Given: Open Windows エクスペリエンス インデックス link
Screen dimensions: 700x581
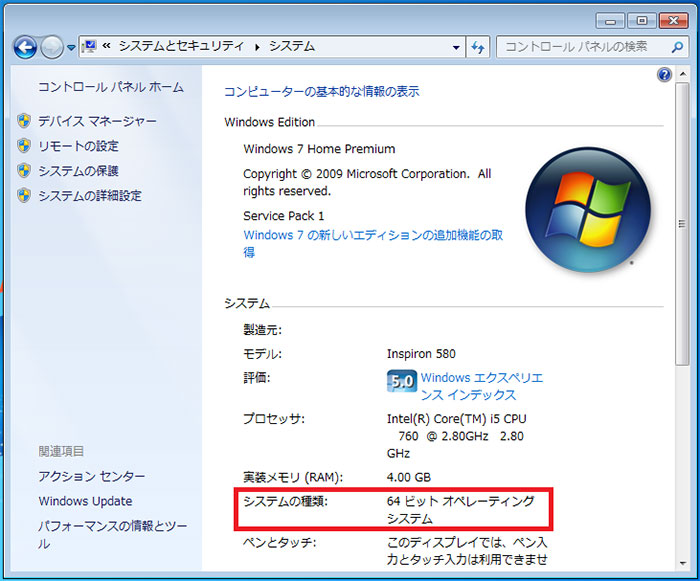Looking at the screenshot, I should point(482,386).
